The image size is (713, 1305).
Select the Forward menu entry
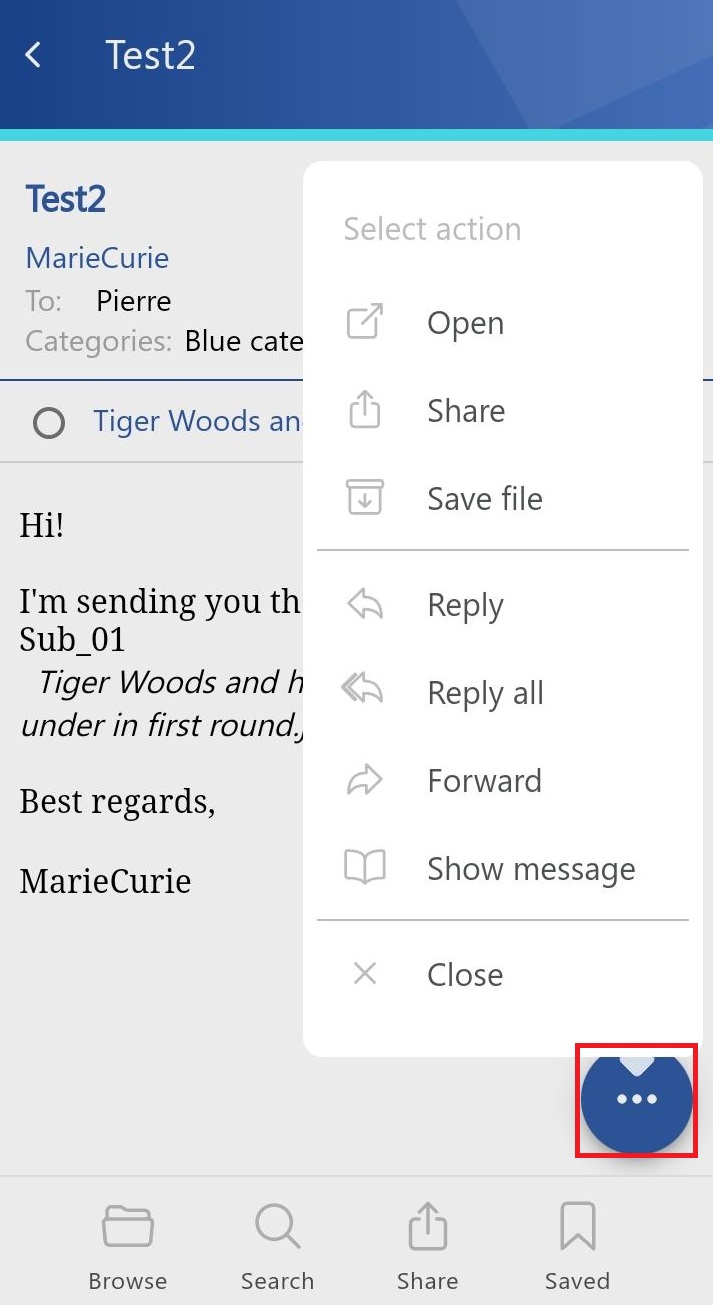(x=484, y=780)
